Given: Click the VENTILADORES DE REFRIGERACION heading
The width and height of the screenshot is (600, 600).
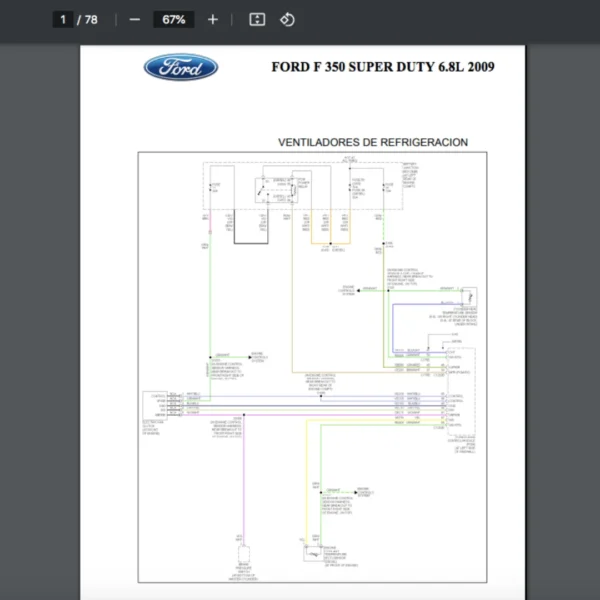Looking at the screenshot, I should coord(372,142).
